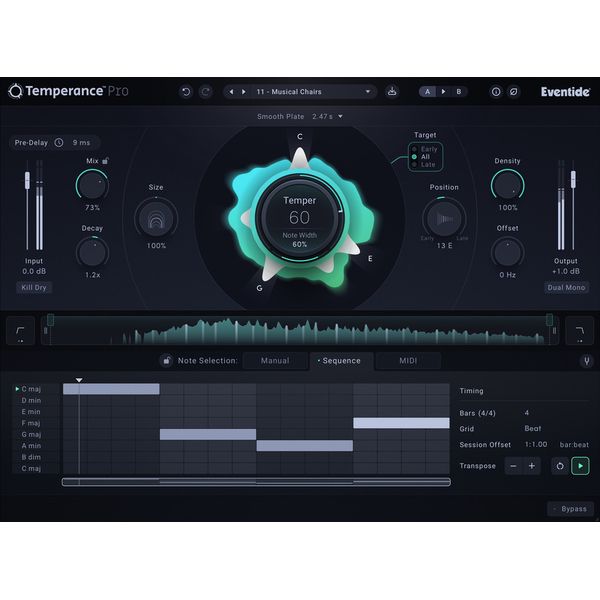
Task: Switch to the B preset slot
Action: pos(459,91)
